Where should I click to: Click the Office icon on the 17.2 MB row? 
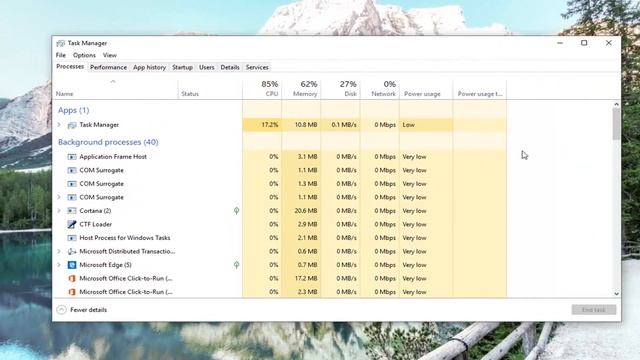coord(72,278)
